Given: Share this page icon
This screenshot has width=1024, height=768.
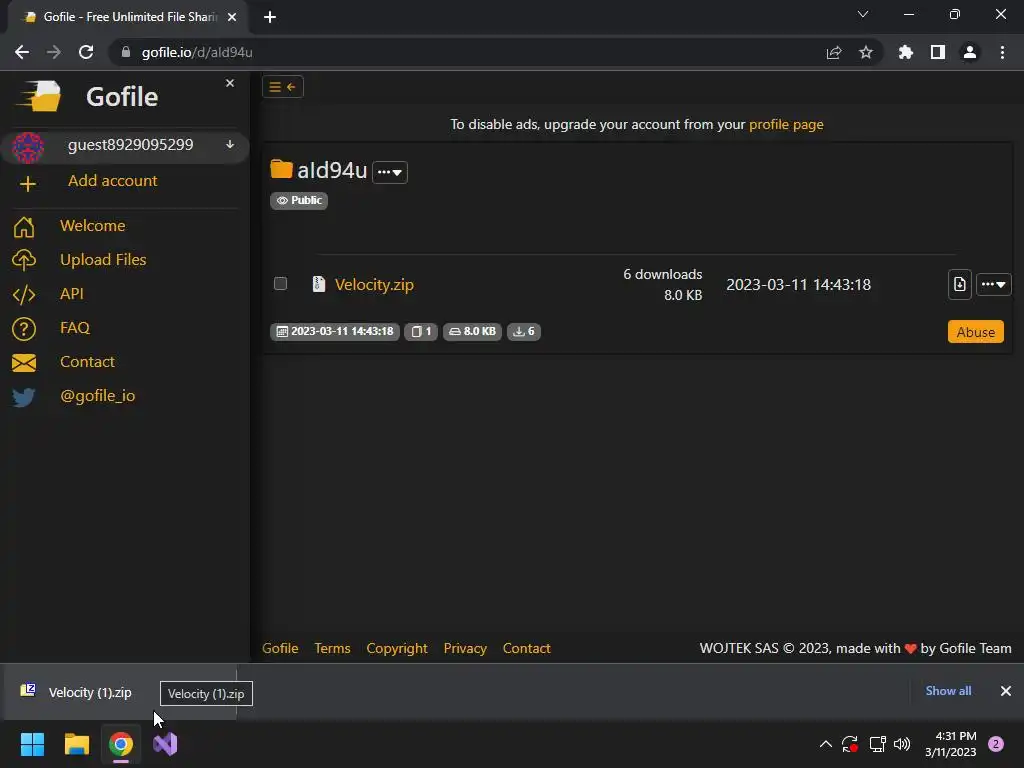Looking at the screenshot, I should (834, 52).
